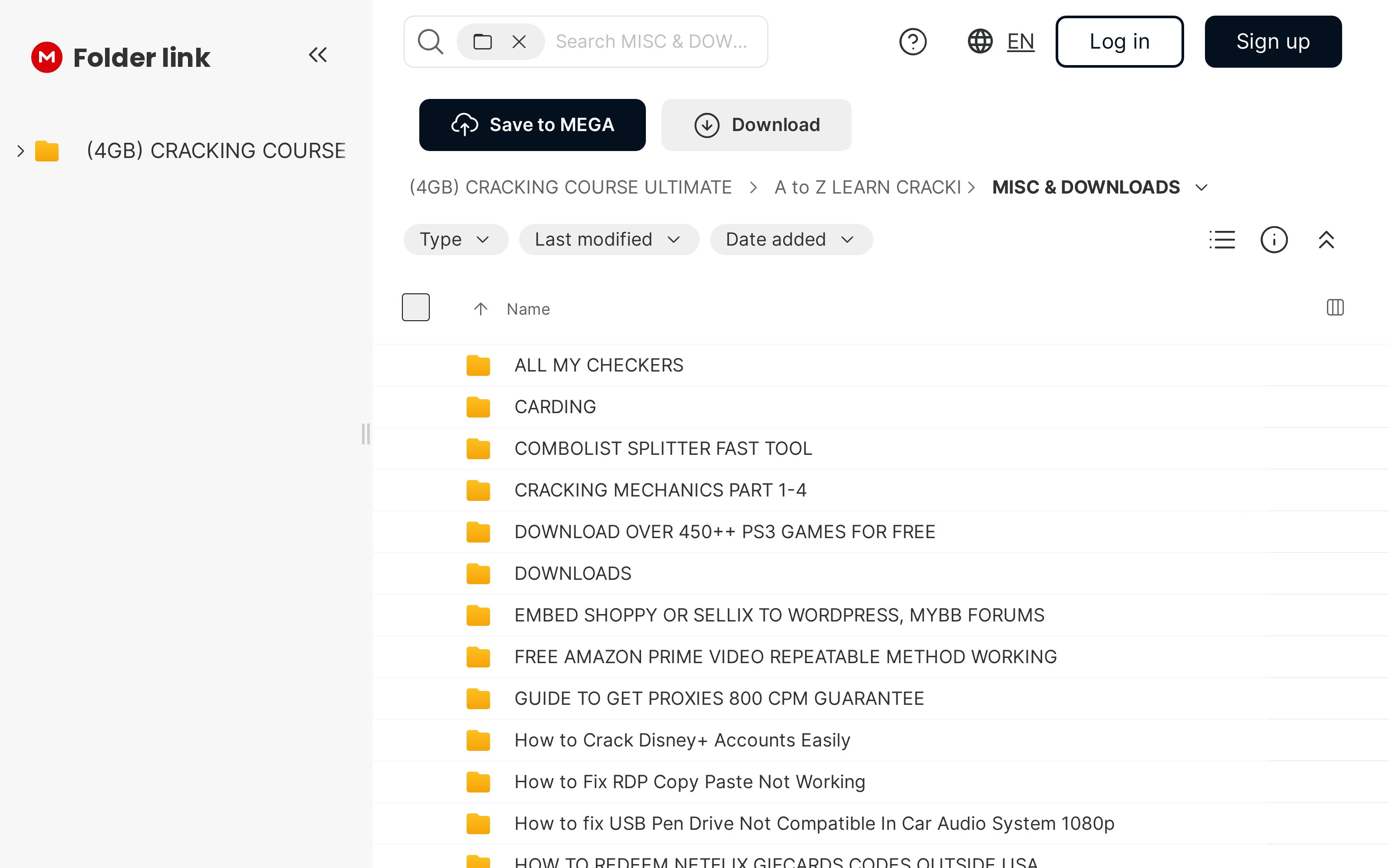The height and width of the screenshot is (868, 1389).
Task: Open the Date added filter dropdown
Action: (x=791, y=240)
